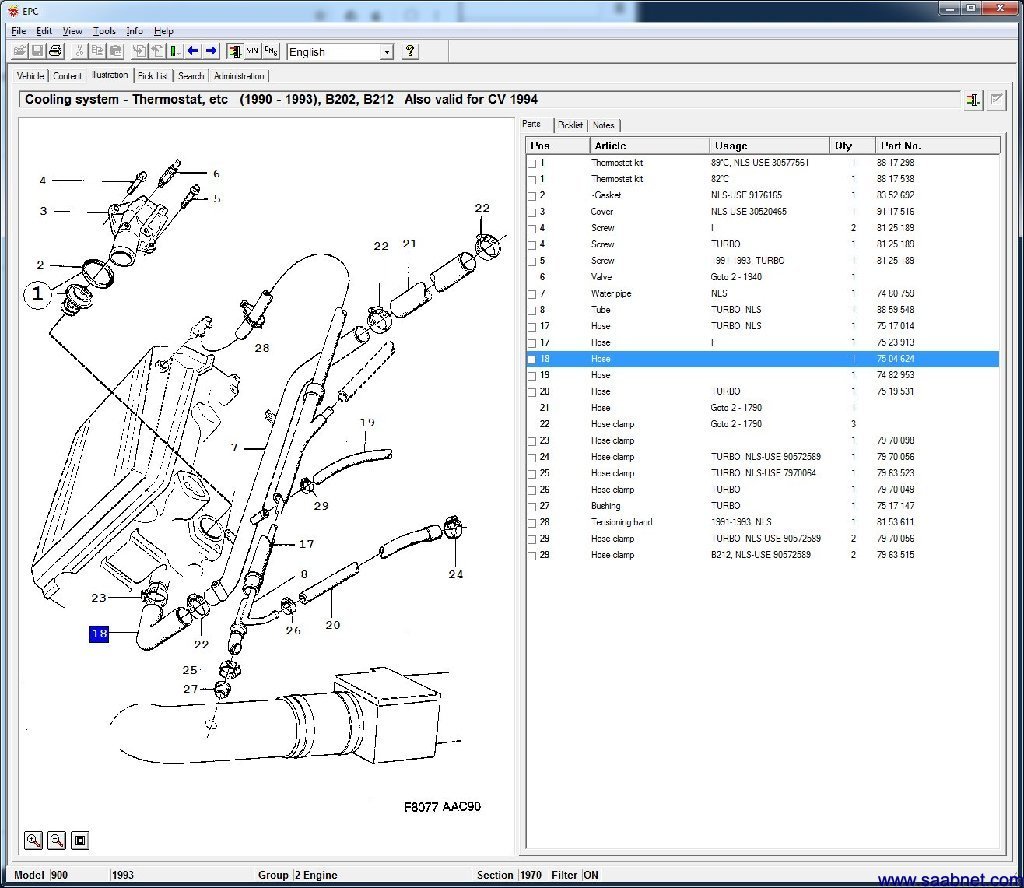
Task: Switch to the Vehicle tab
Action: click(30, 76)
